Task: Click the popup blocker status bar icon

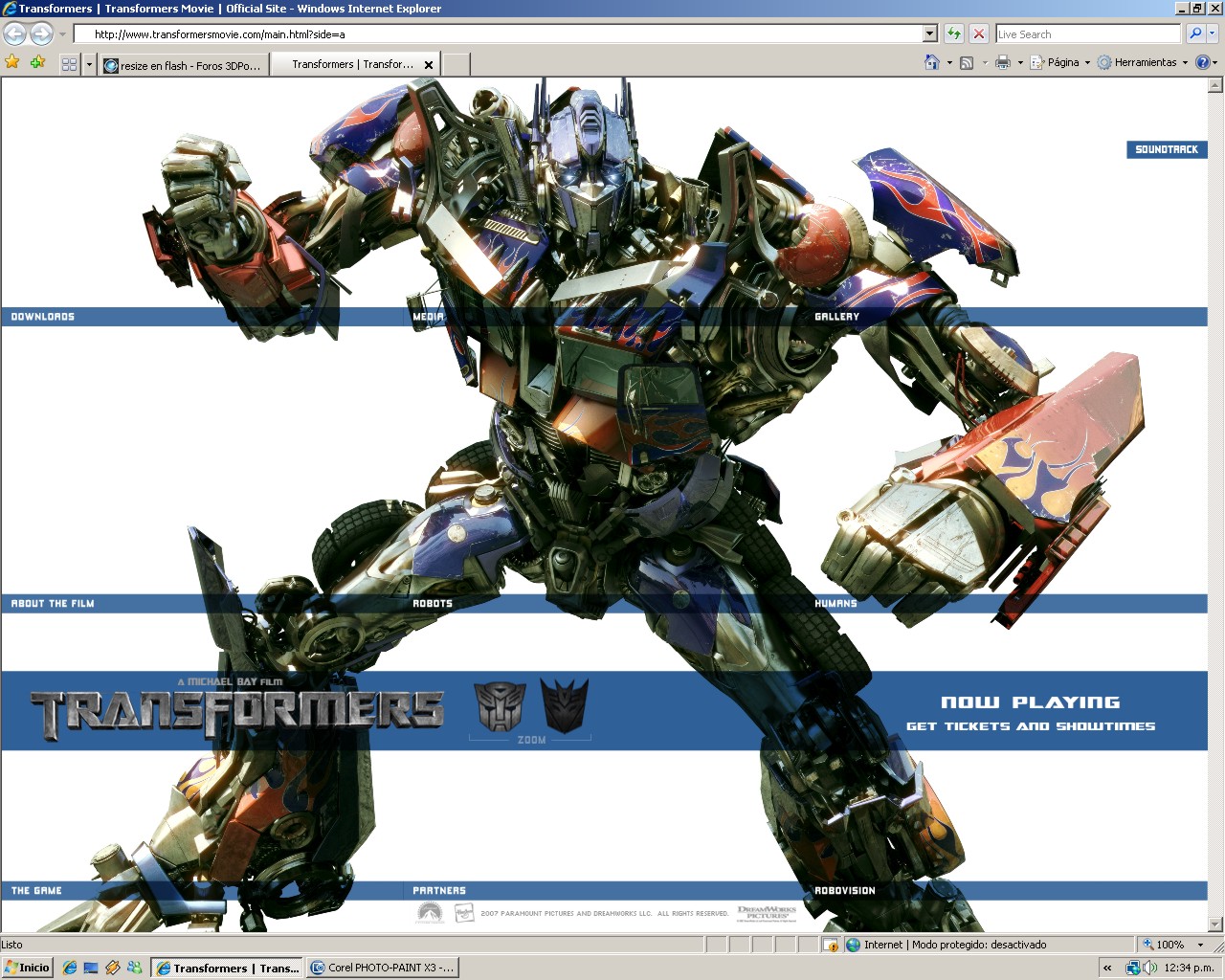Action: (832, 945)
